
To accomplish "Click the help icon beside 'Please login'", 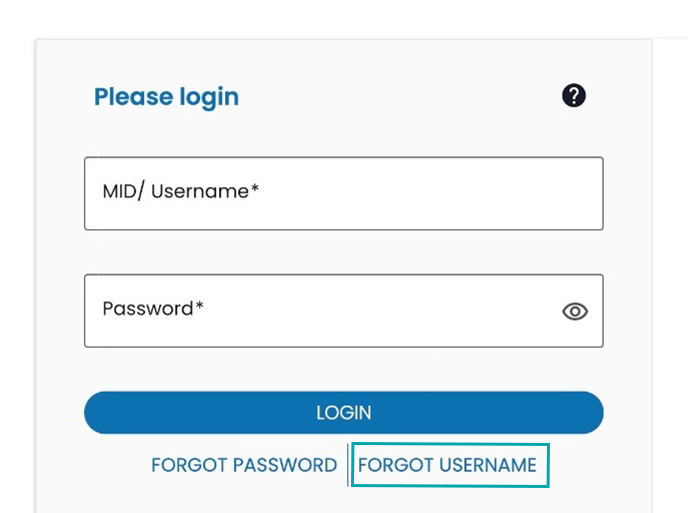I will 573,96.
